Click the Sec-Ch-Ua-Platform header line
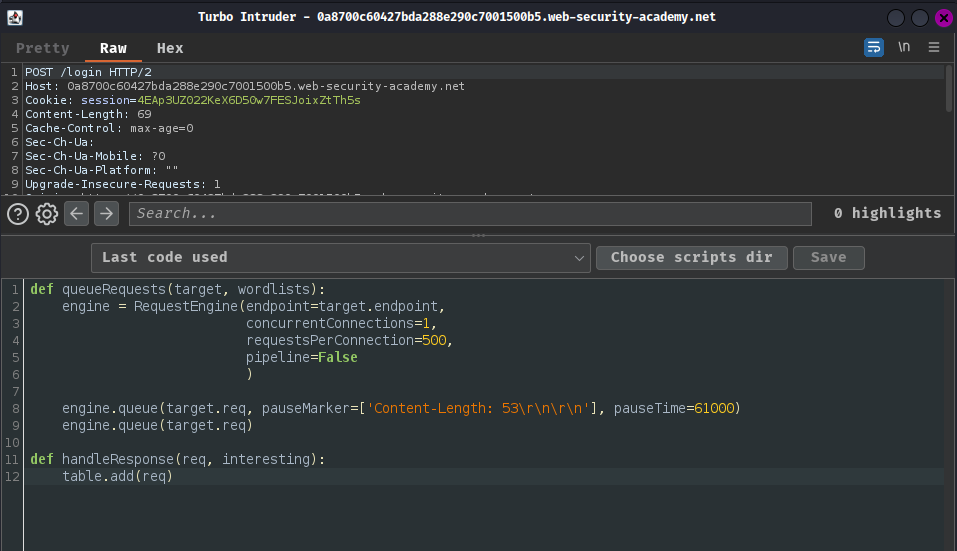 (102, 170)
